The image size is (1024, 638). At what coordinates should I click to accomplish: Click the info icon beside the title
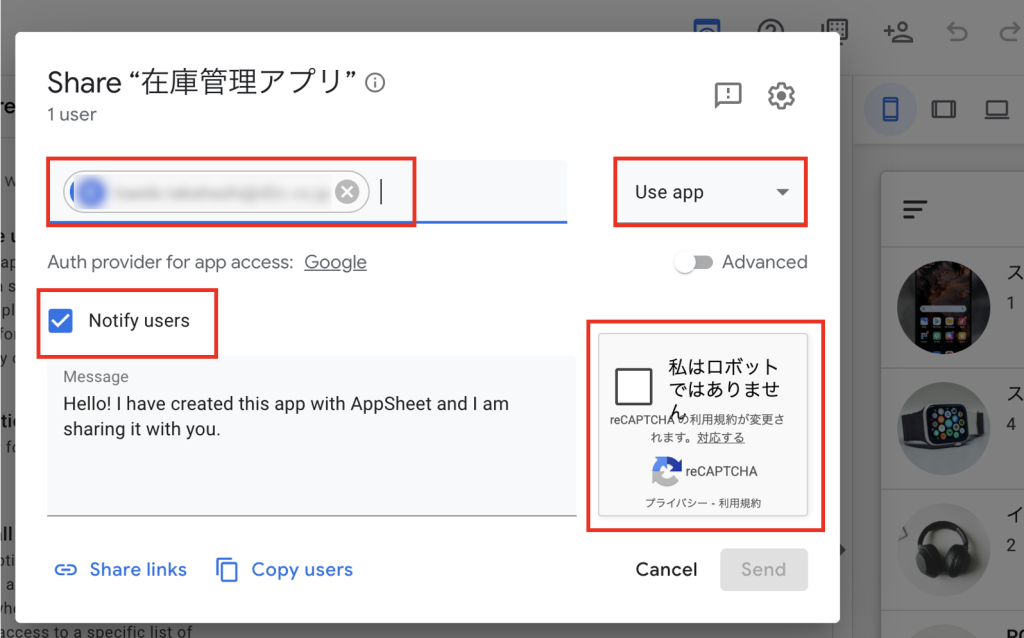(x=375, y=83)
